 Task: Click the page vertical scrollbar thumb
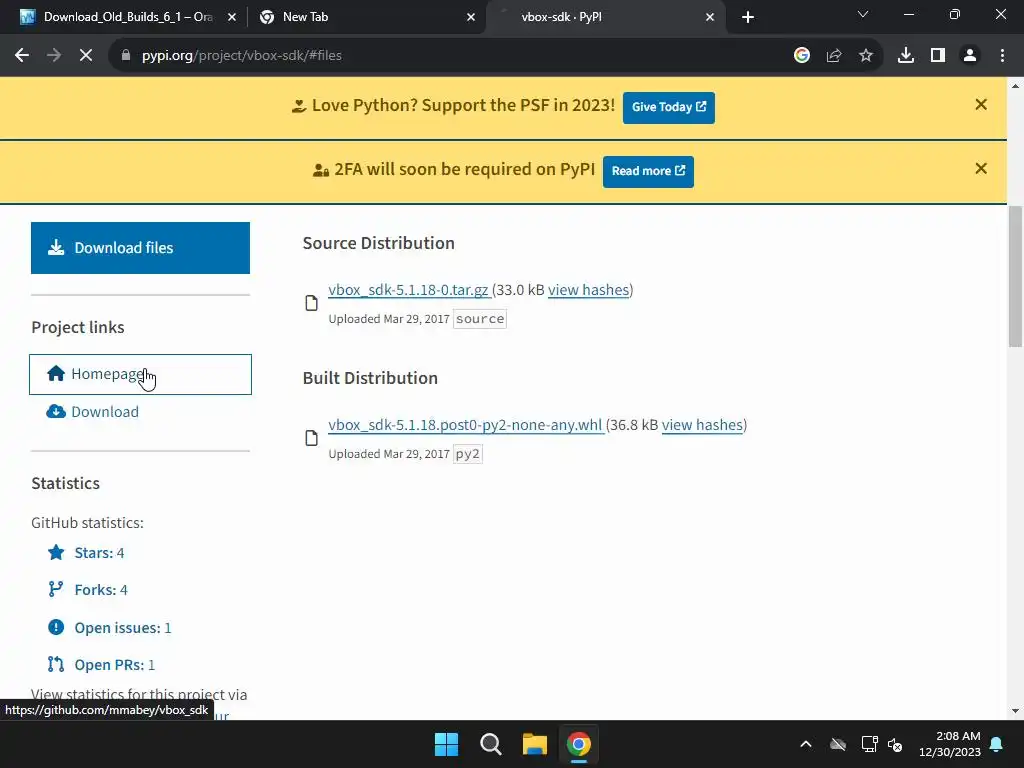[1015, 276]
